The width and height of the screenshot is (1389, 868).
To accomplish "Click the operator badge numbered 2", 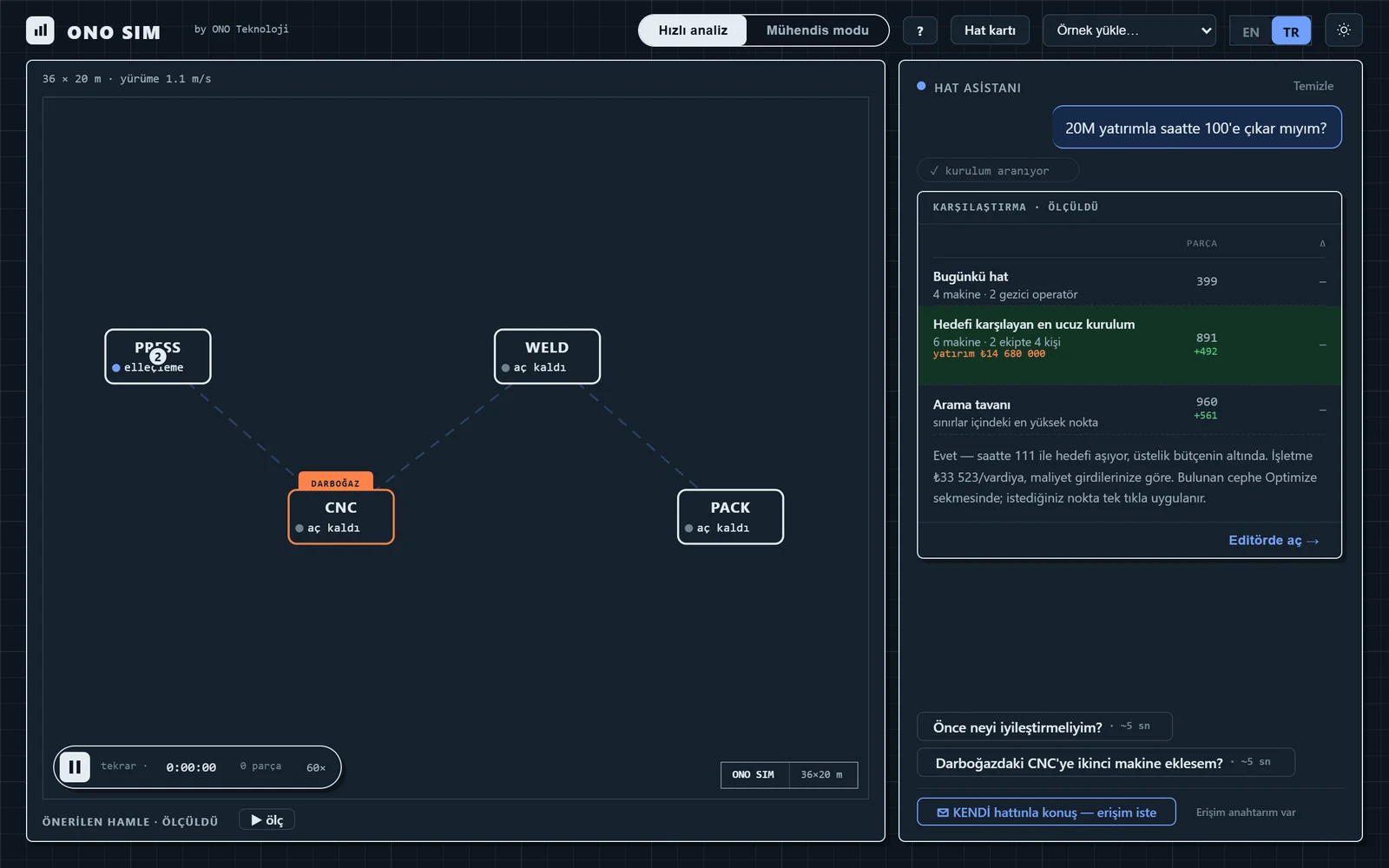I will point(158,357).
